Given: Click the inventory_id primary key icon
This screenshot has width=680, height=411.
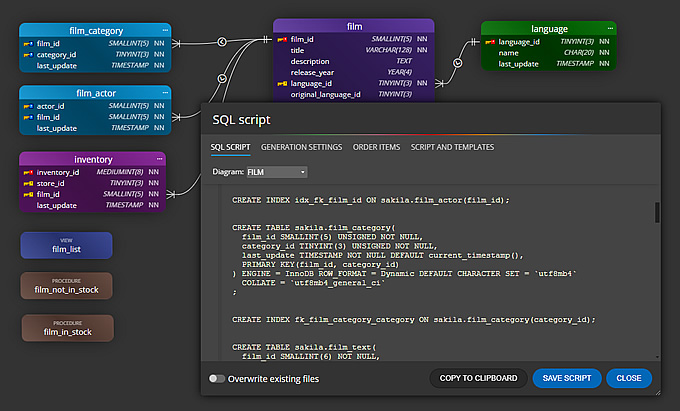Looking at the screenshot, I should (x=28, y=172).
